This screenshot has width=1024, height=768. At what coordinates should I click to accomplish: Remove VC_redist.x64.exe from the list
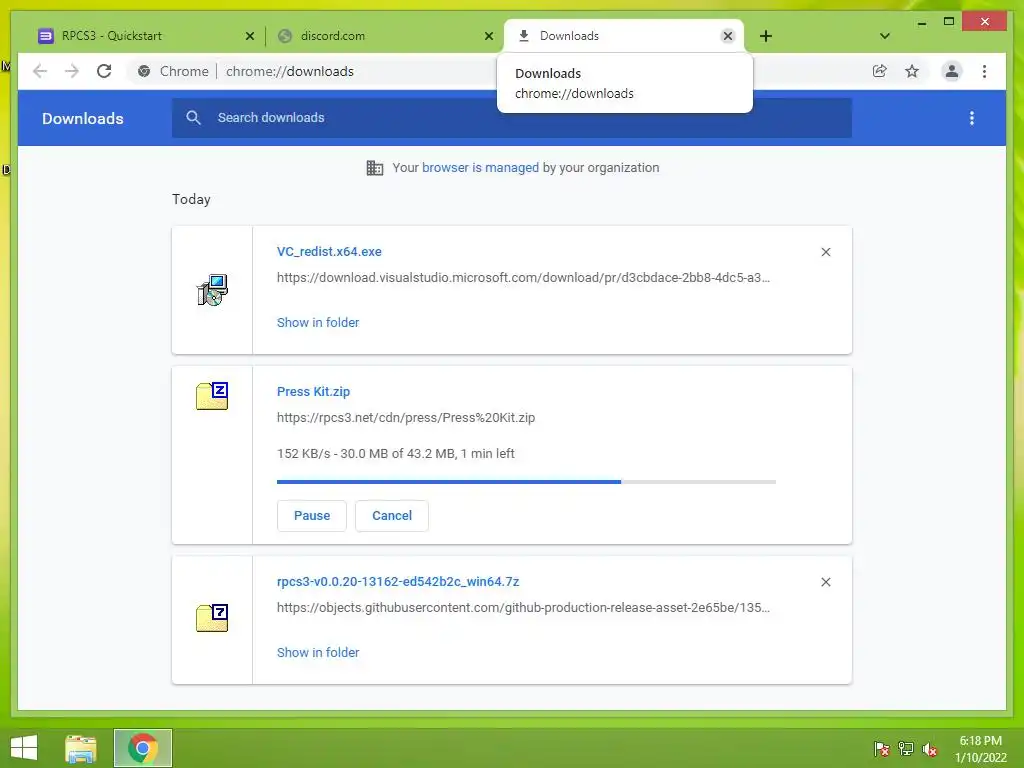tap(825, 252)
